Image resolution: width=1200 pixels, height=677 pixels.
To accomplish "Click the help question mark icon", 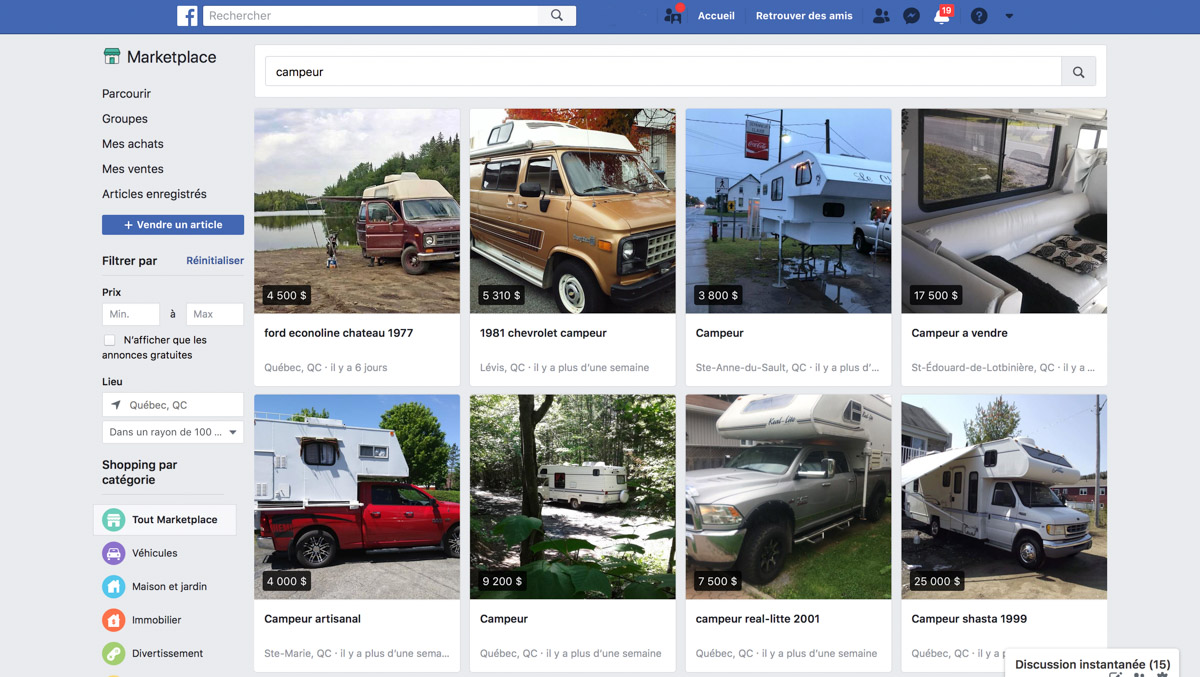I will tap(979, 16).
